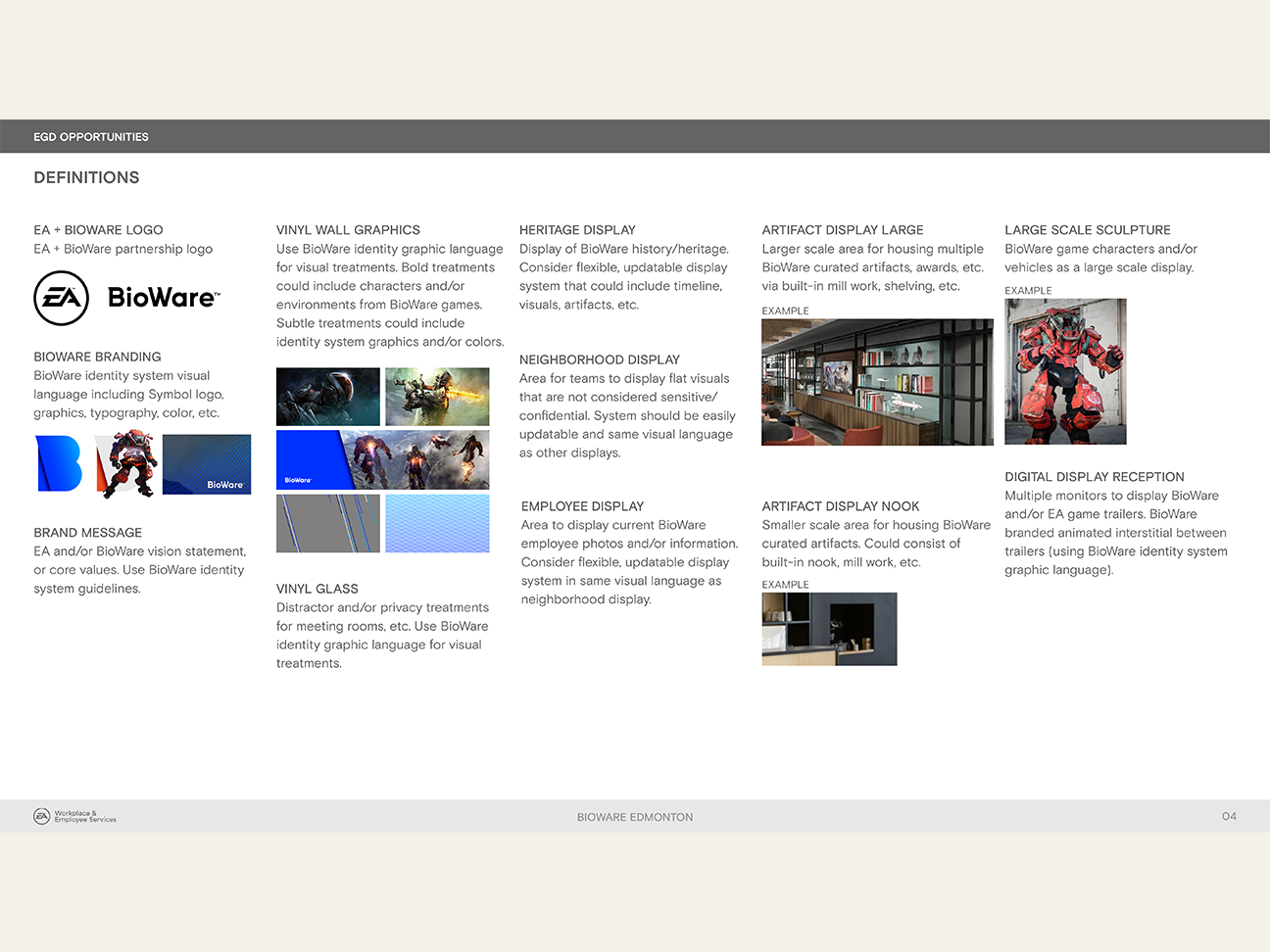Select the DIGITAL DISPLAY RECEPTION heading
The height and width of the screenshot is (952, 1270).
pyautogui.click(x=1095, y=477)
